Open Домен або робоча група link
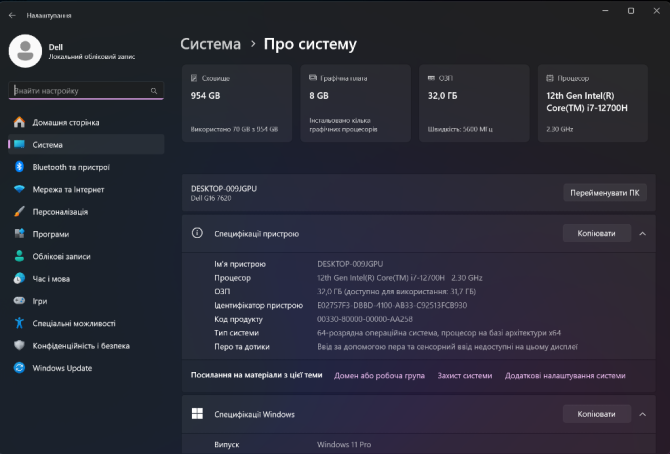The image size is (670, 454). point(379,375)
